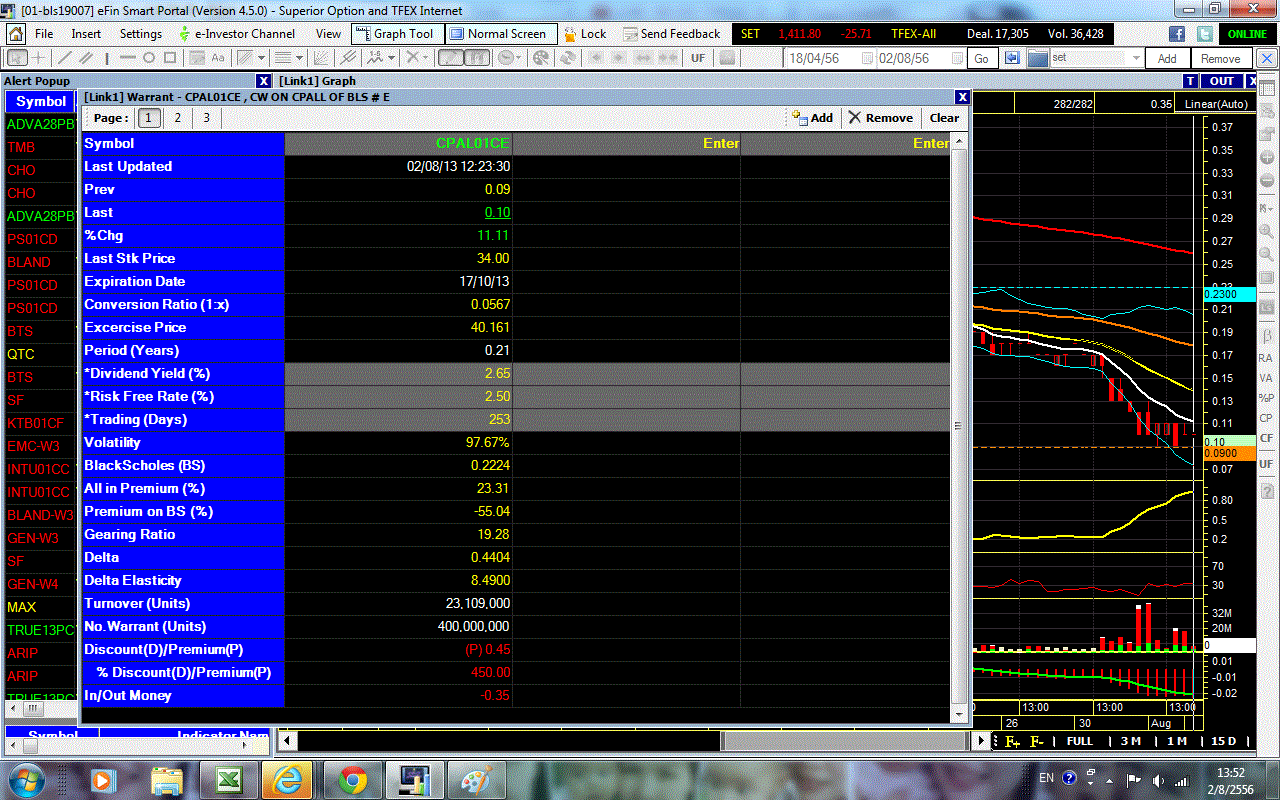Open the Insert menu

pyautogui.click(x=86, y=34)
